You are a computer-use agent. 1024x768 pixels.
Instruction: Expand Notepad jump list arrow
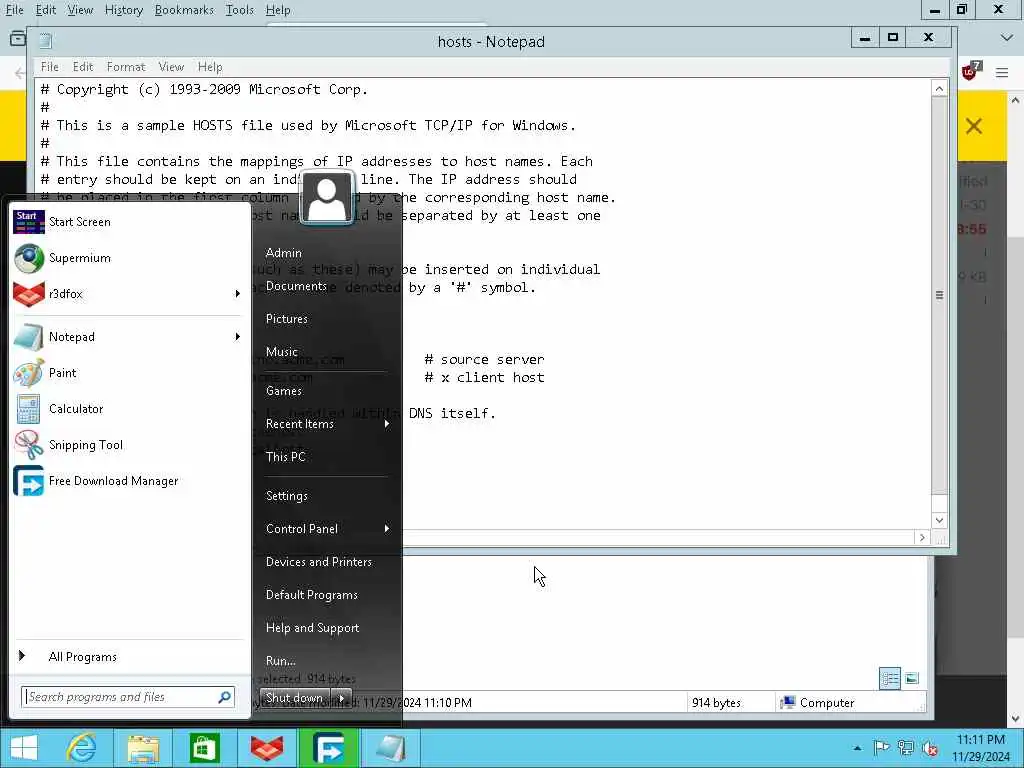coord(238,337)
